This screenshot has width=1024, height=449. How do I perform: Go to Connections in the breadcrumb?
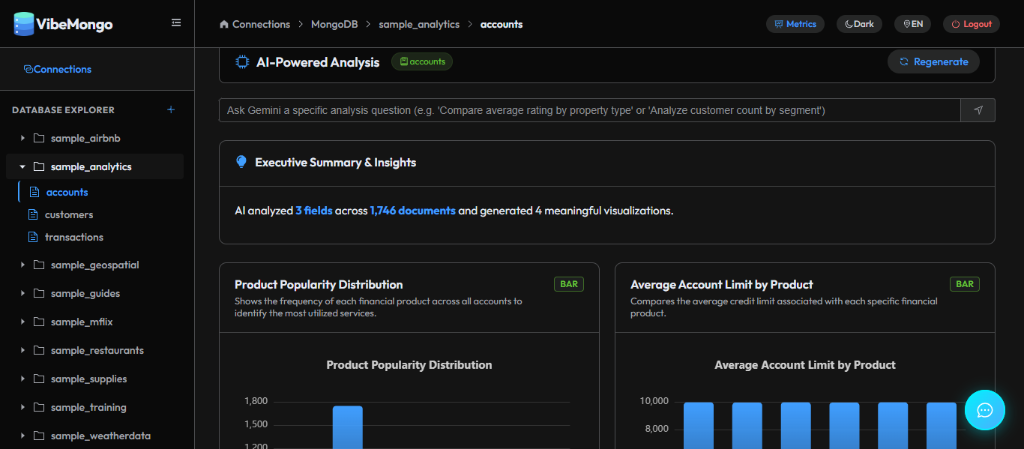coord(261,24)
